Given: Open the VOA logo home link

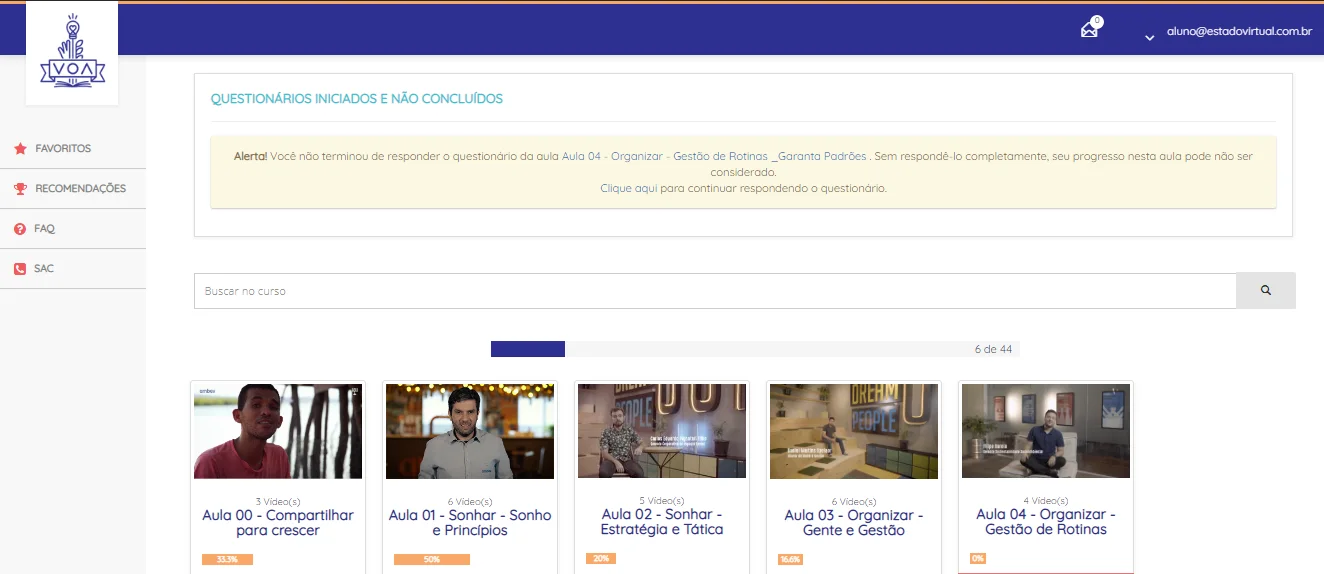Looking at the screenshot, I should pyautogui.click(x=72, y=52).
